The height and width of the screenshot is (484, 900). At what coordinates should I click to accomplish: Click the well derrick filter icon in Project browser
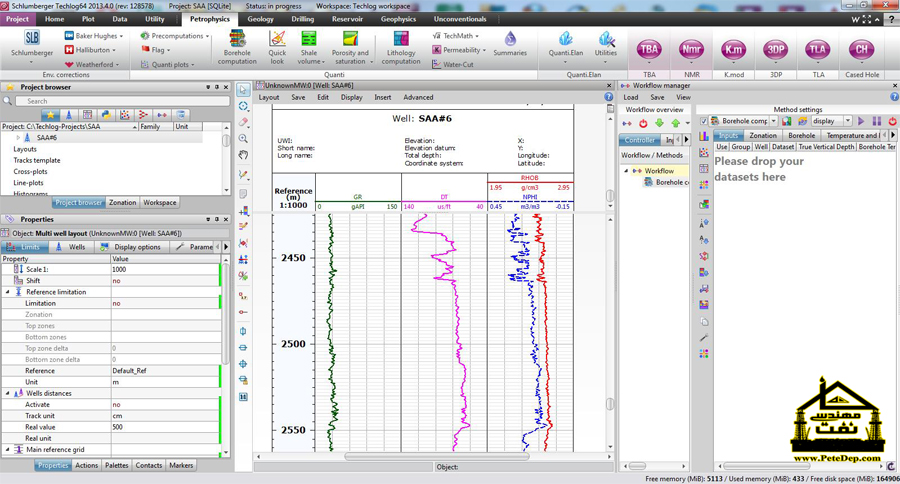(x=69, y=115)
